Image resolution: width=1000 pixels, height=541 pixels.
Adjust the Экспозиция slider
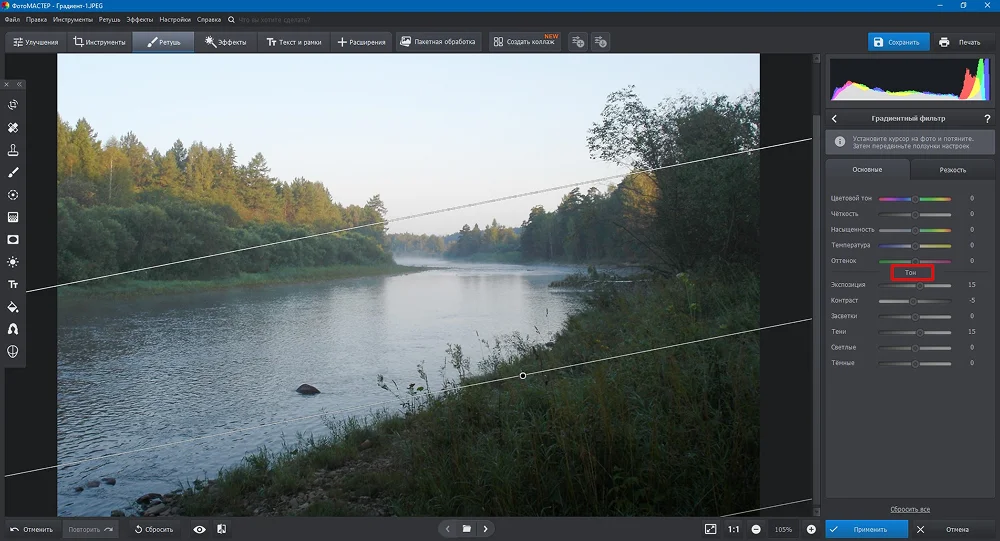point(915,285)
